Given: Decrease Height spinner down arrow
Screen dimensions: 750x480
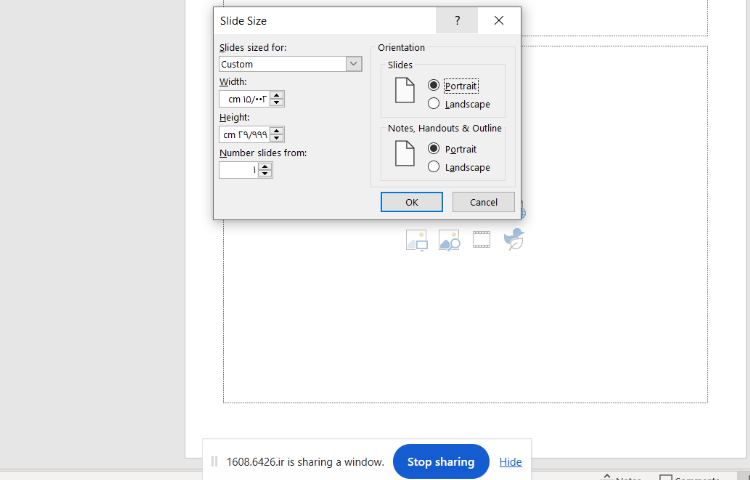Looking at the screenshot, I should (277, 138).
